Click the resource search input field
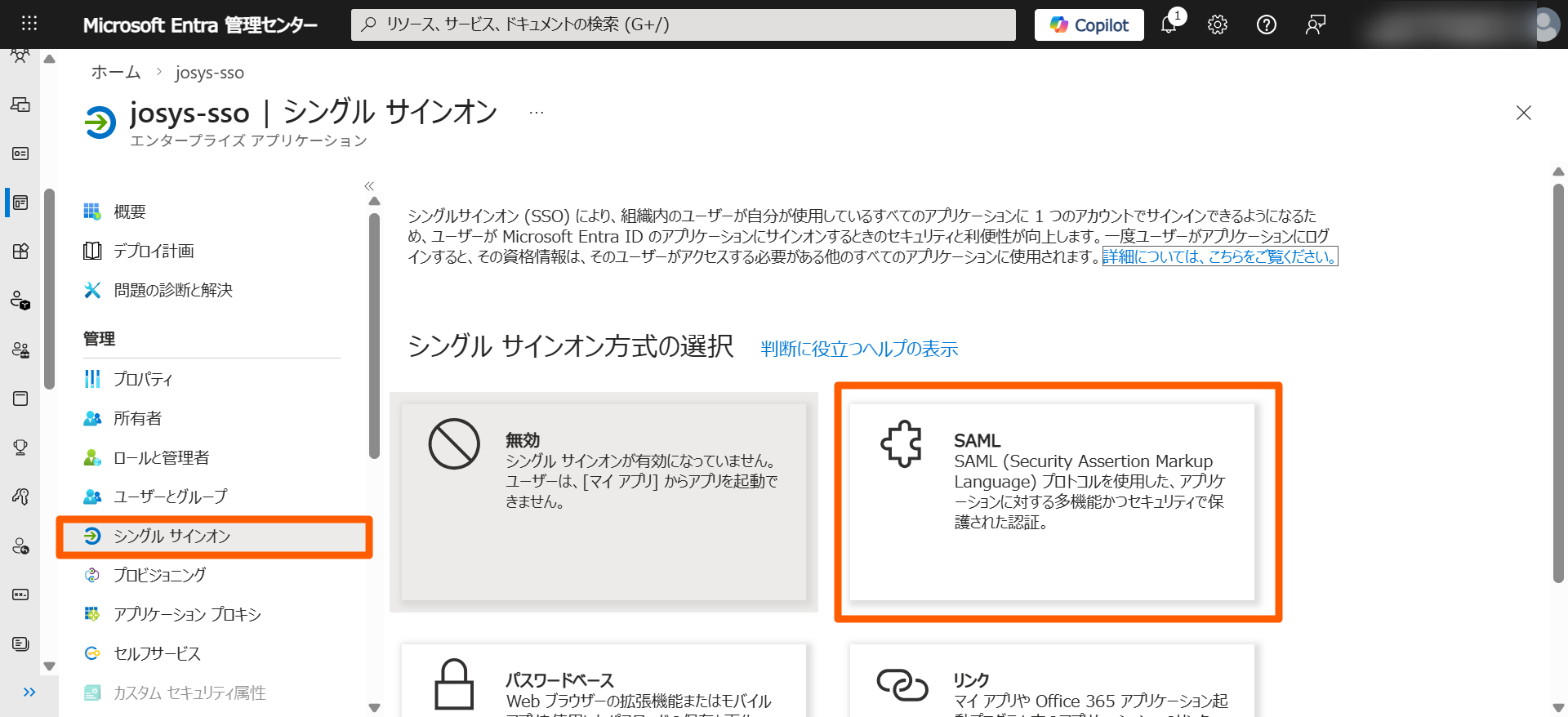Image resolution: width=1568 pixels, height=717 pixels. [683, 24]
